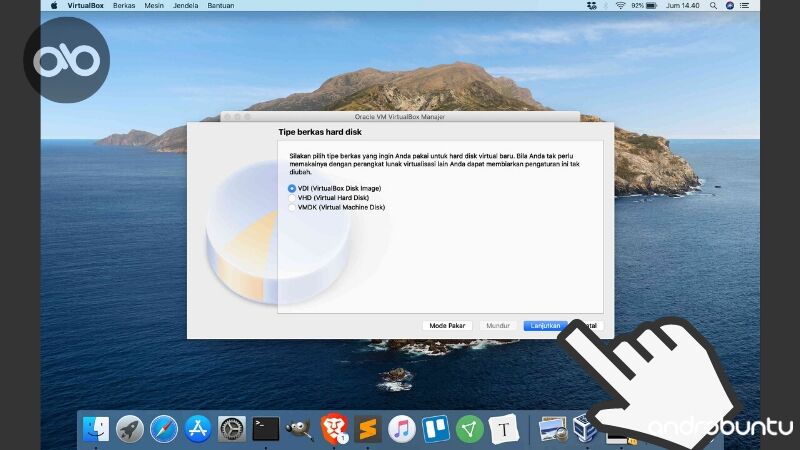Image resolution: width=800 pixels, height=450 pixels.
Task: Open Finder from the dock
Action: (x=96, y=429)
